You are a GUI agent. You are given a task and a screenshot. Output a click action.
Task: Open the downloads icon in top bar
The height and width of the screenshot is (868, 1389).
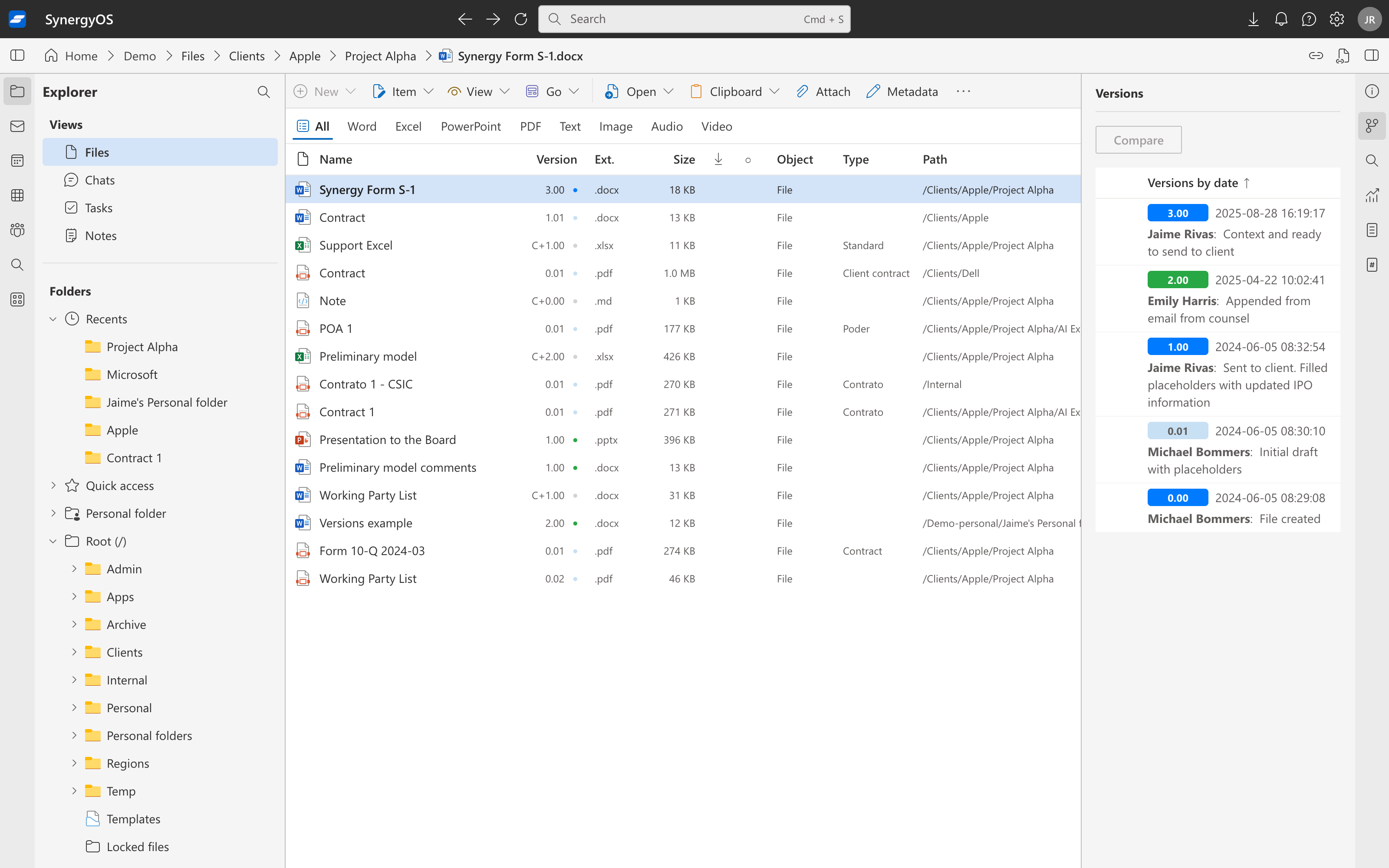click(x=1254, y=19)
